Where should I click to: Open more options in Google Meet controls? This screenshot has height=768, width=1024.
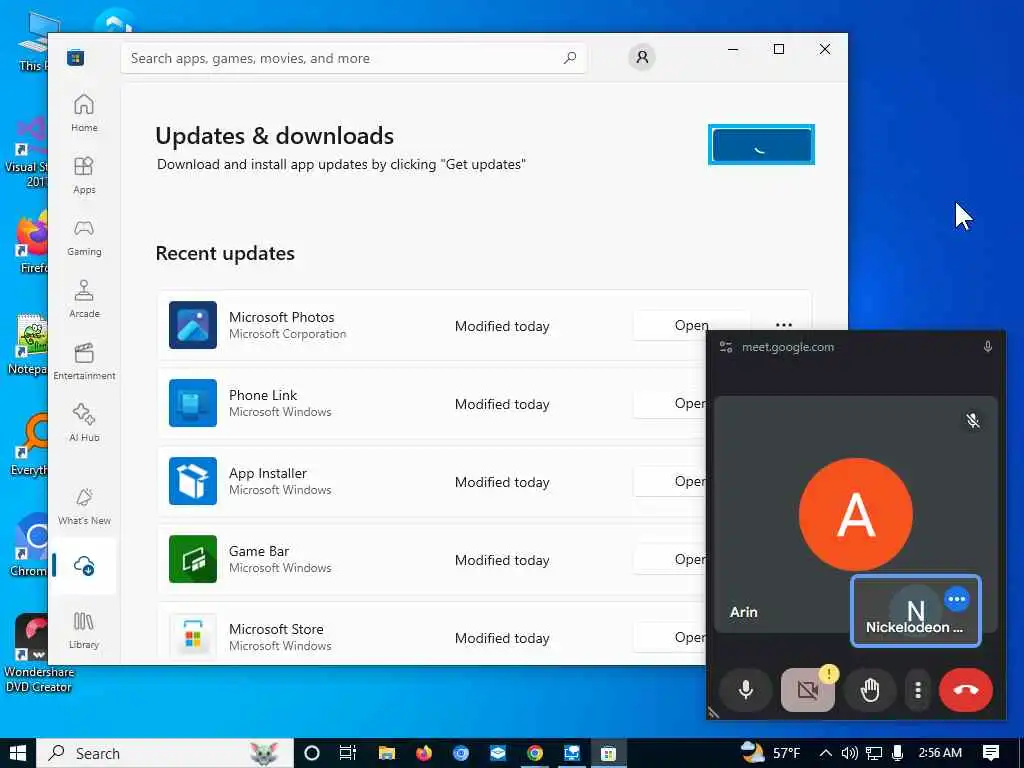click(918, 690)
